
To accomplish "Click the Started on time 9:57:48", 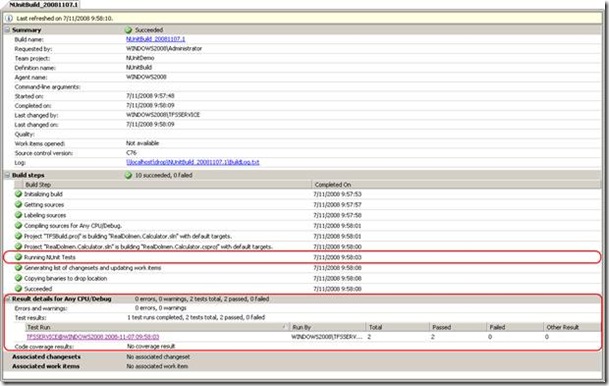I will pyautogui.click(x=150, y=96).
